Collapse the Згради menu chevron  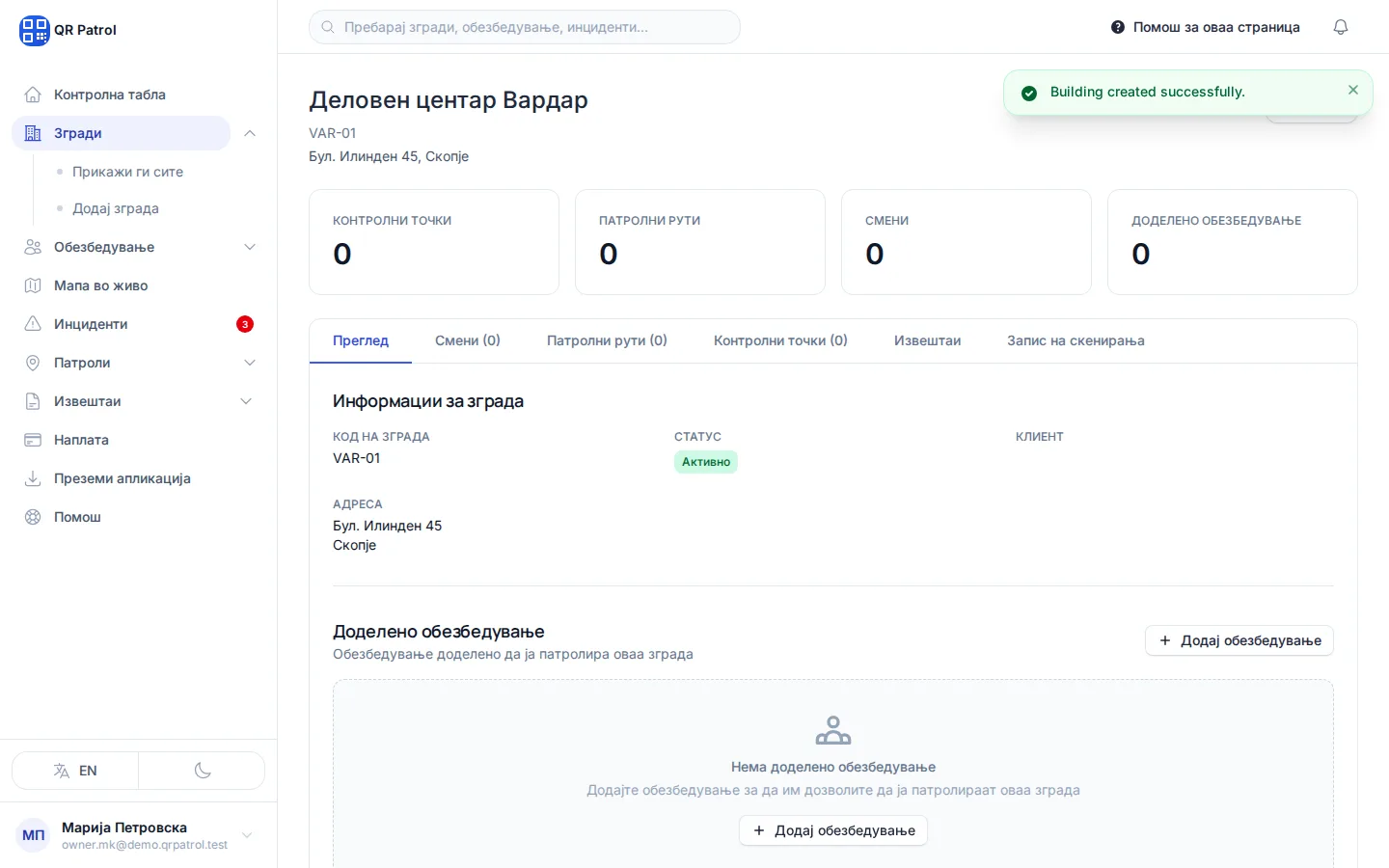pos(250,133)
